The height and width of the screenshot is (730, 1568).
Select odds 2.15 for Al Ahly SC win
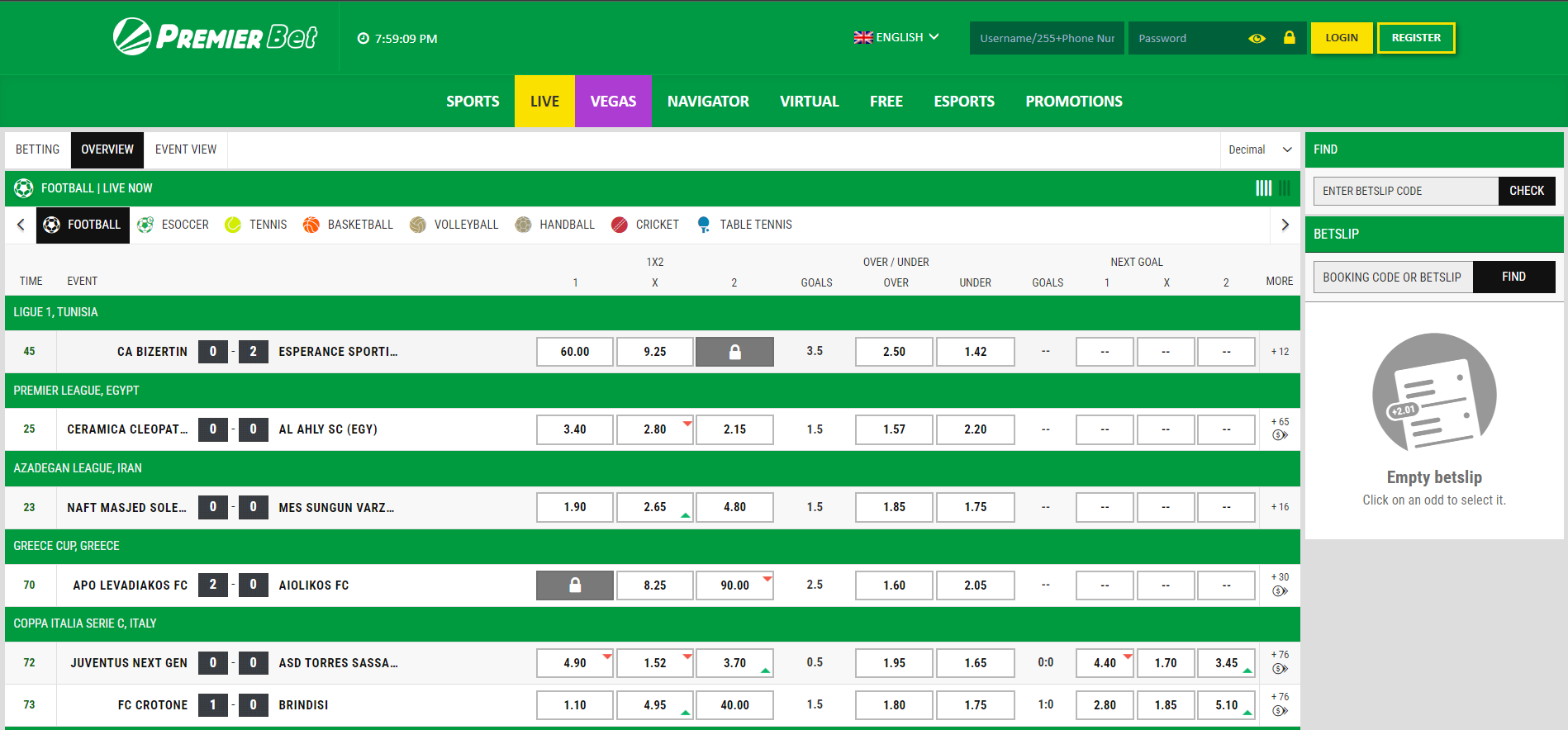(x=734, y=429)
